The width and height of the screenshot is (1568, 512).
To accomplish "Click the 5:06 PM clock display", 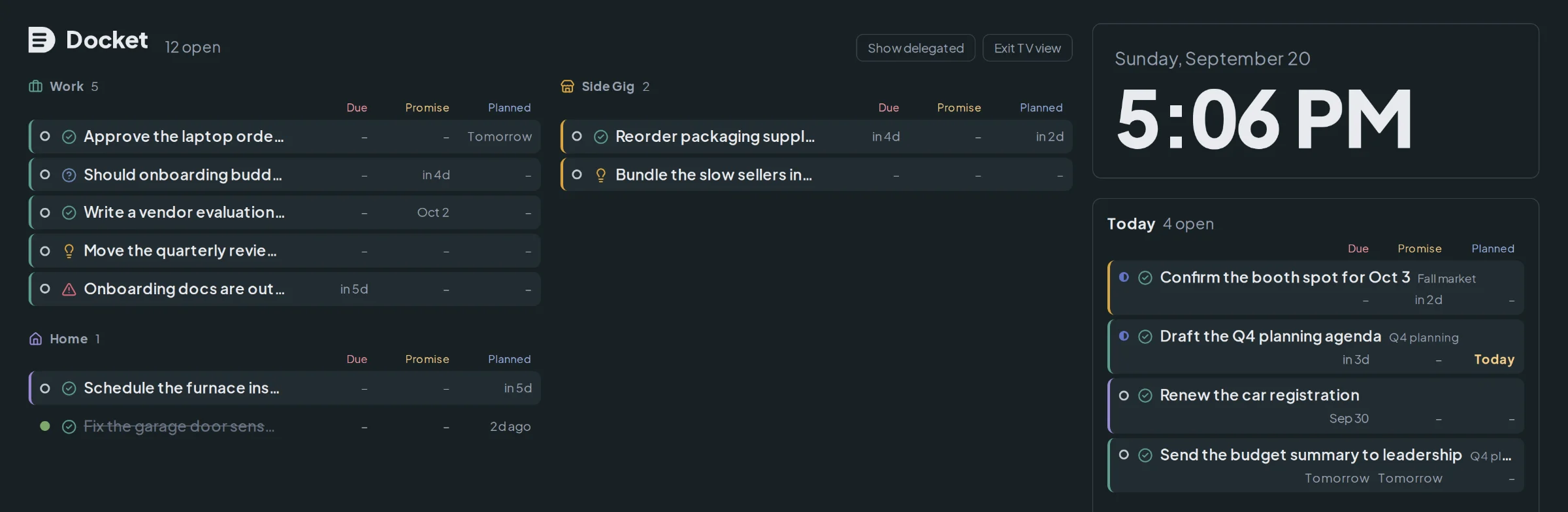I will tap(1265, 118).
